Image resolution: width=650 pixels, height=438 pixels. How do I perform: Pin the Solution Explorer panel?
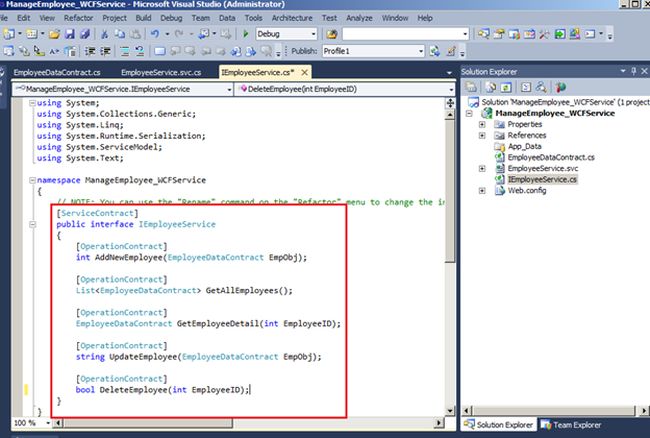click(634, 71)
